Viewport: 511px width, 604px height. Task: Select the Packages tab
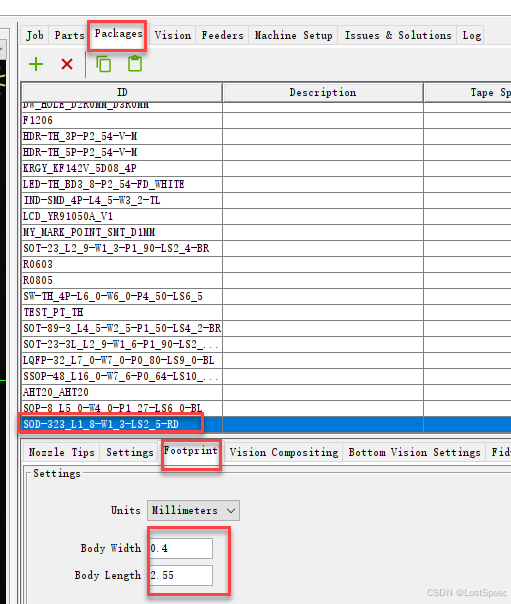point(118,34)
